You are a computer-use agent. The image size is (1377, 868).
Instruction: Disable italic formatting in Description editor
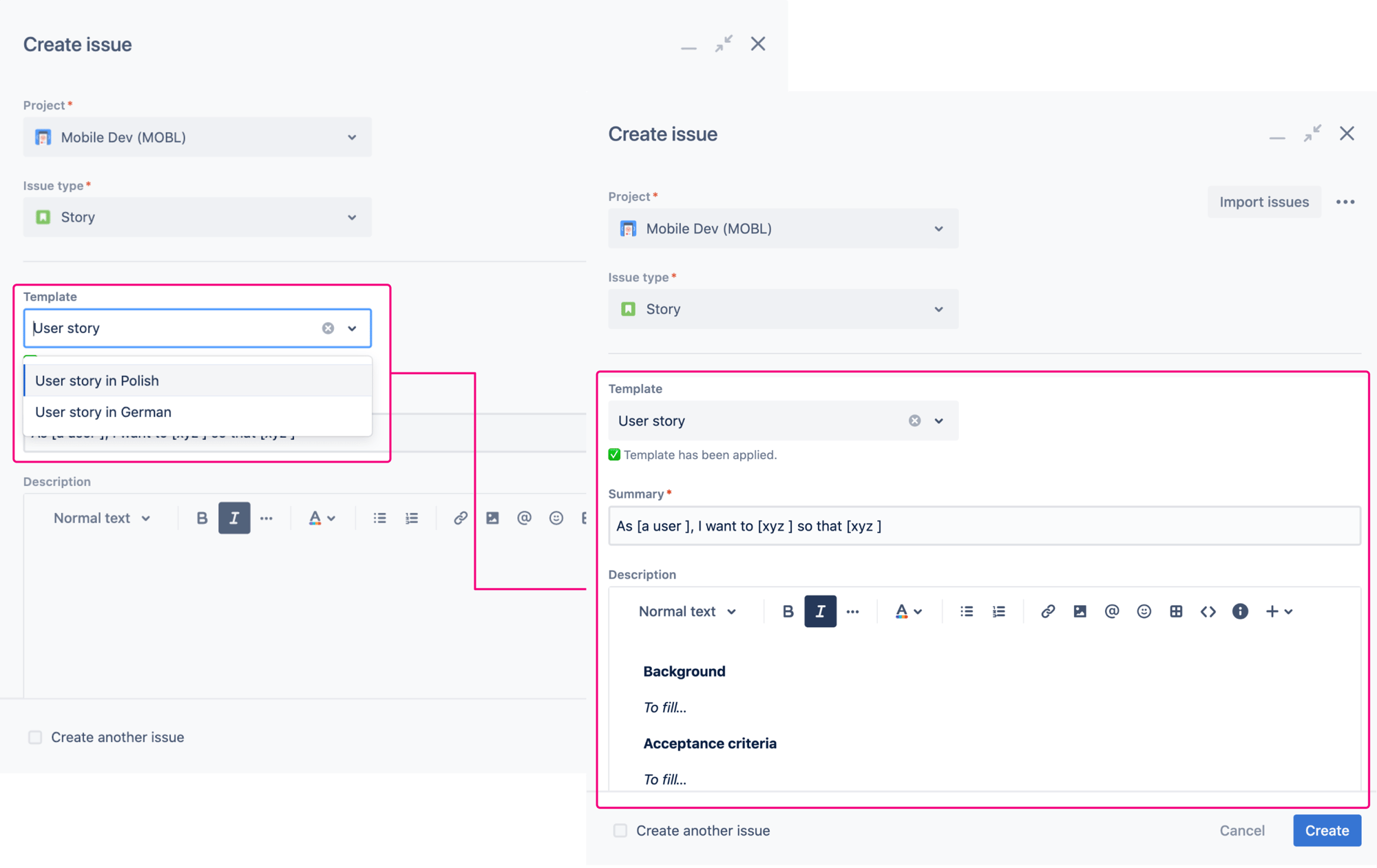[820, 611]
